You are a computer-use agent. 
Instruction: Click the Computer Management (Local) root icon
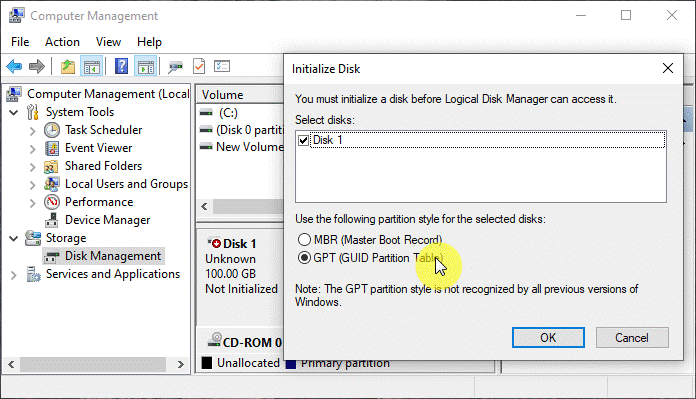(14, 94)
